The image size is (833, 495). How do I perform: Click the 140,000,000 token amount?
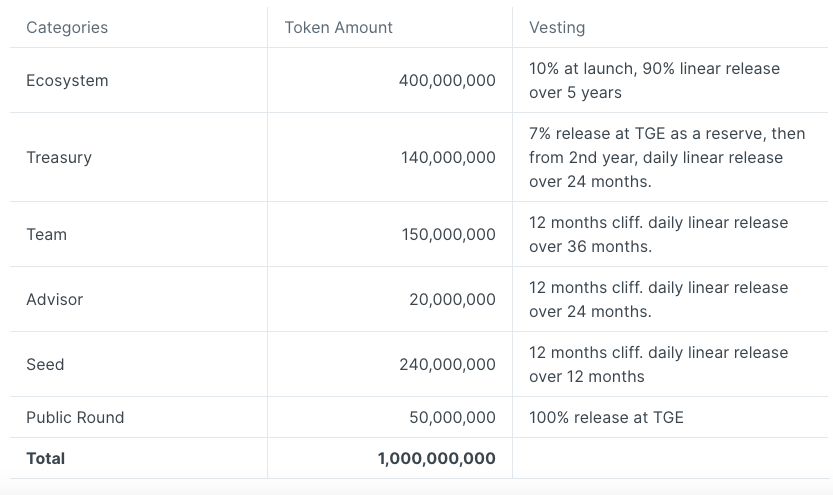448,158
